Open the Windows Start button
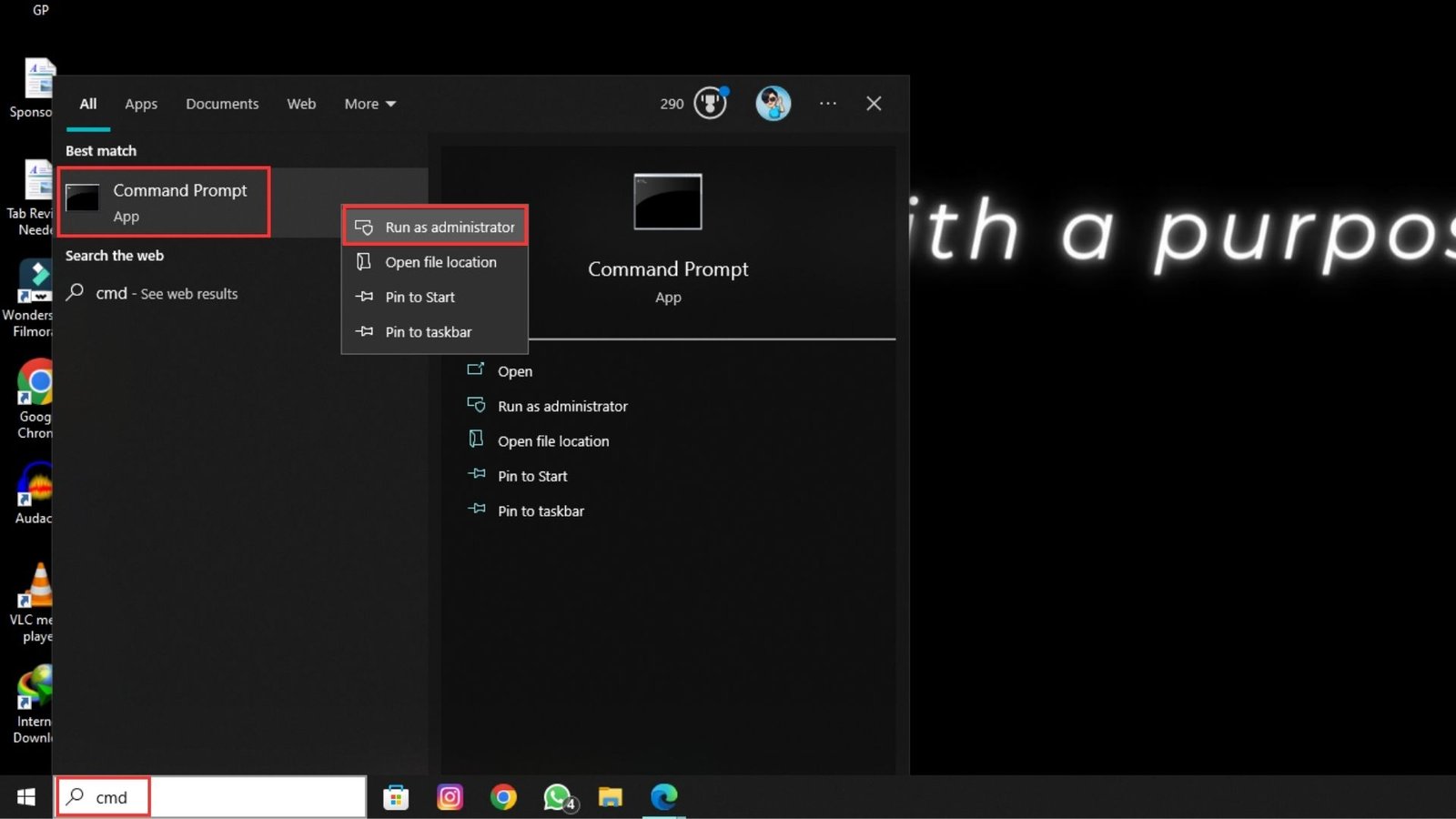The width and height of the screenshot is (1456, 819). (26, 797)
